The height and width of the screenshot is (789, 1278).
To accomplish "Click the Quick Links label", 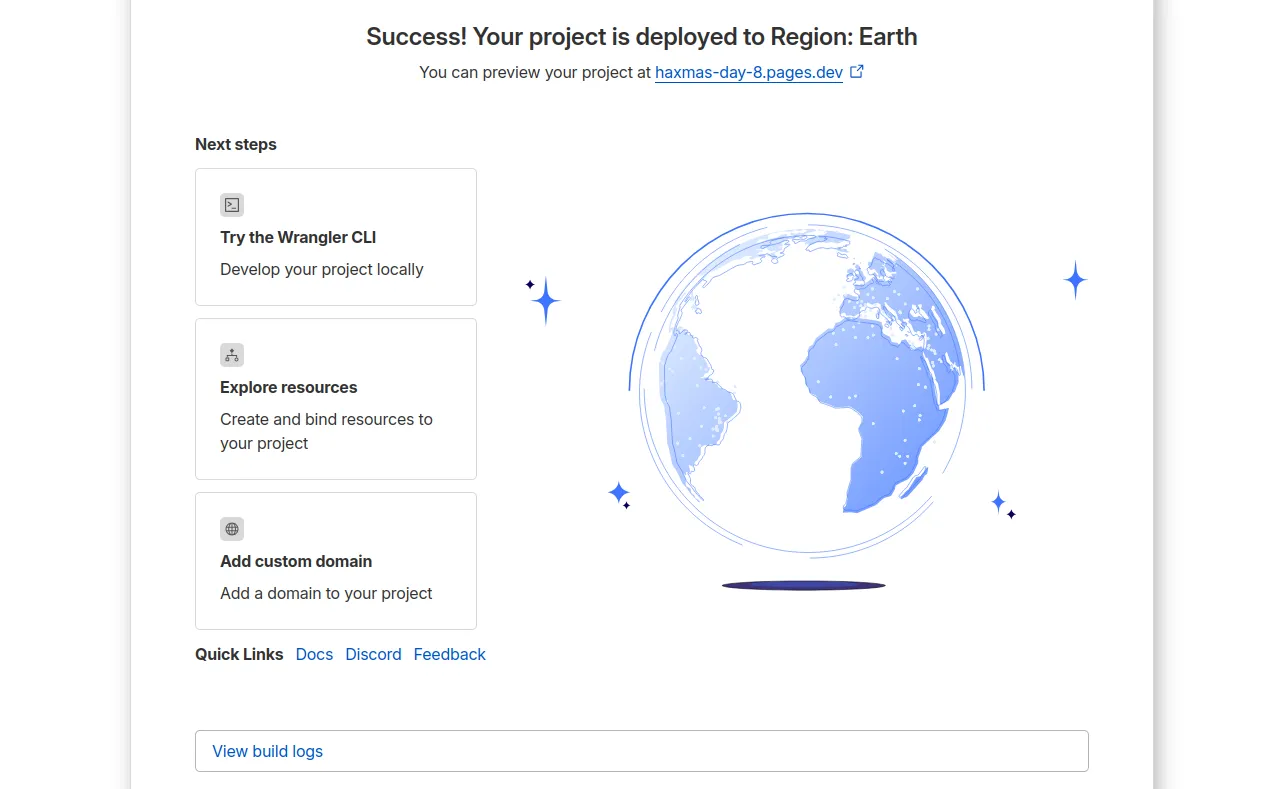I will point(239,654).
